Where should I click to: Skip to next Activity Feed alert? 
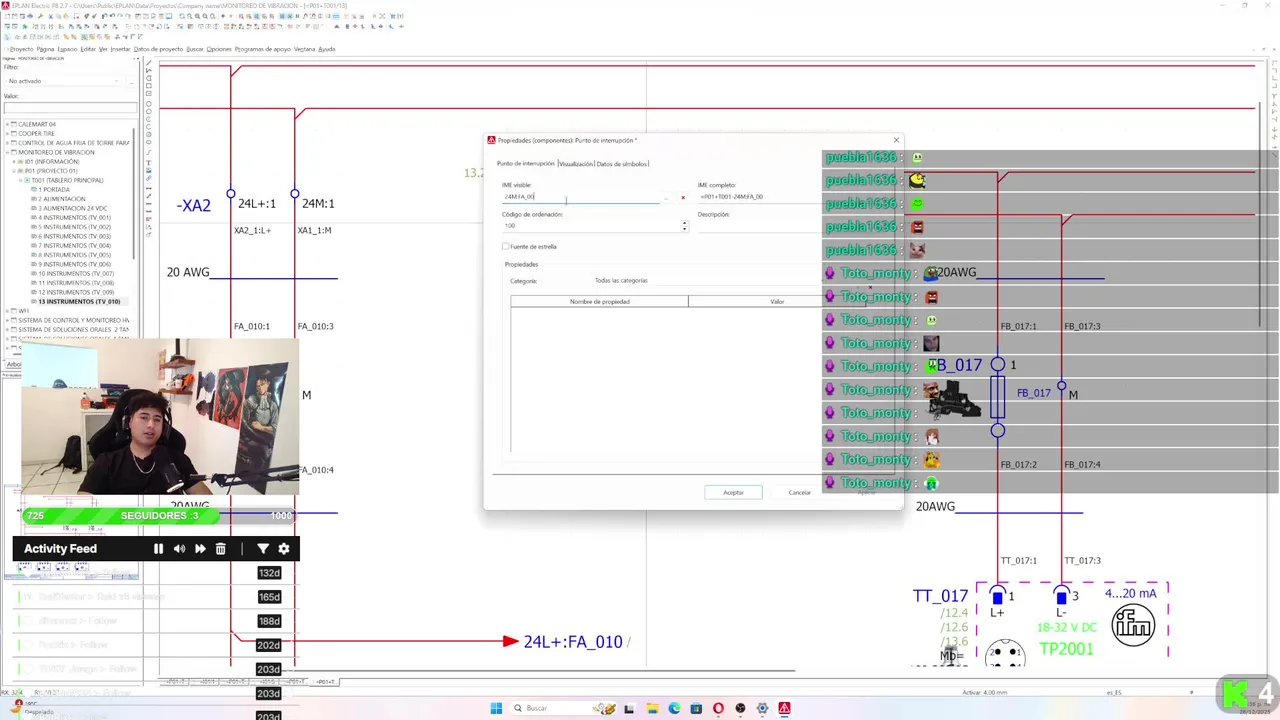click(200, 548)
